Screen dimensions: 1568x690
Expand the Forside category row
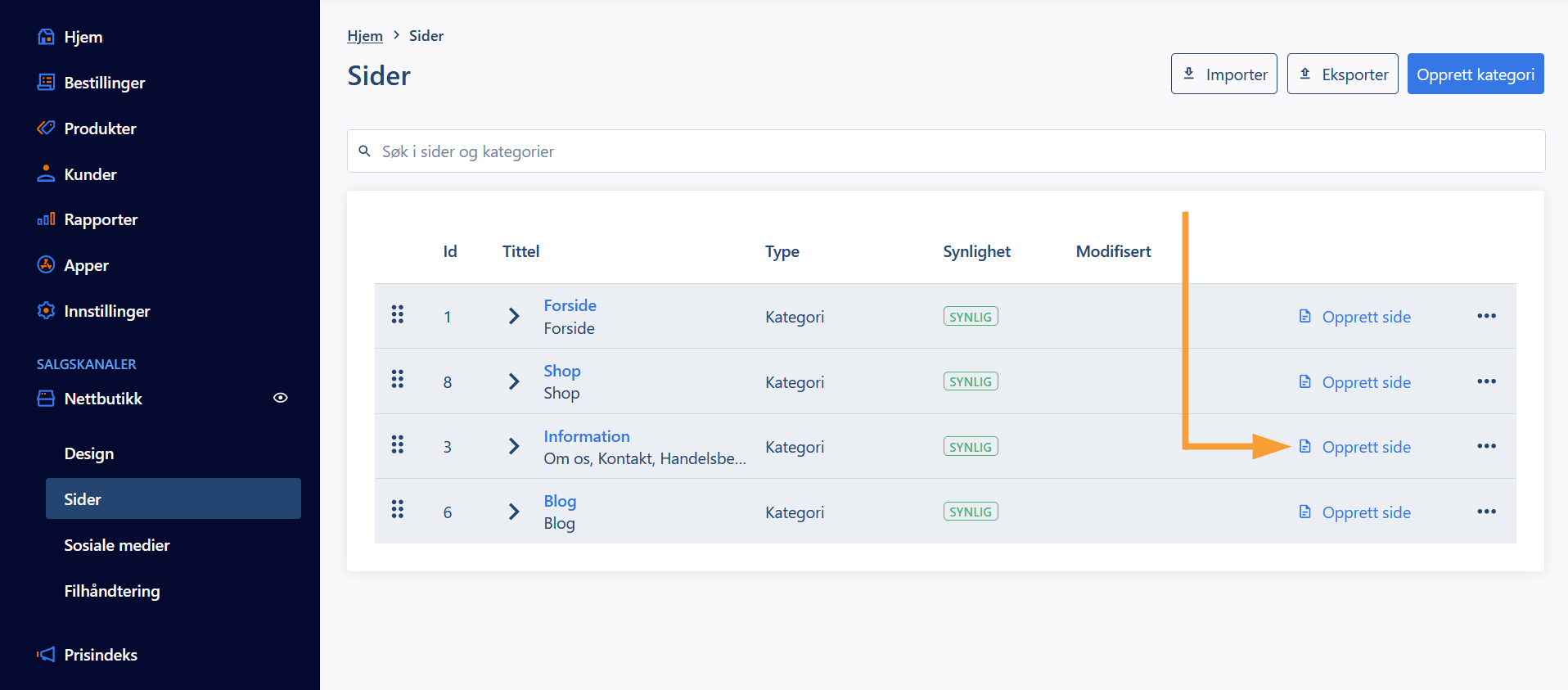click(514, 316)
